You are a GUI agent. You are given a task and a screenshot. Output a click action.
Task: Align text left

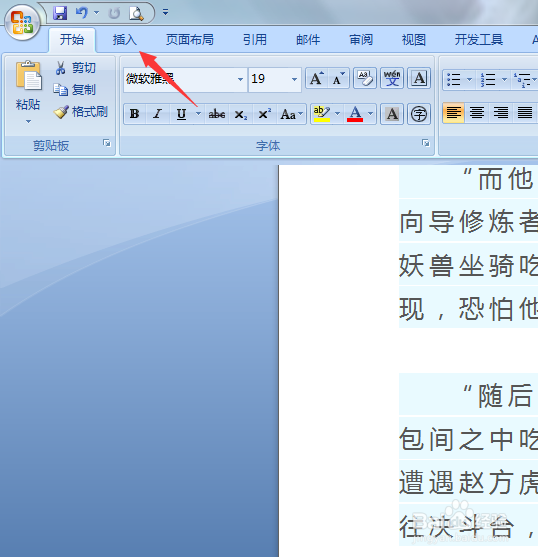(453, 113)
